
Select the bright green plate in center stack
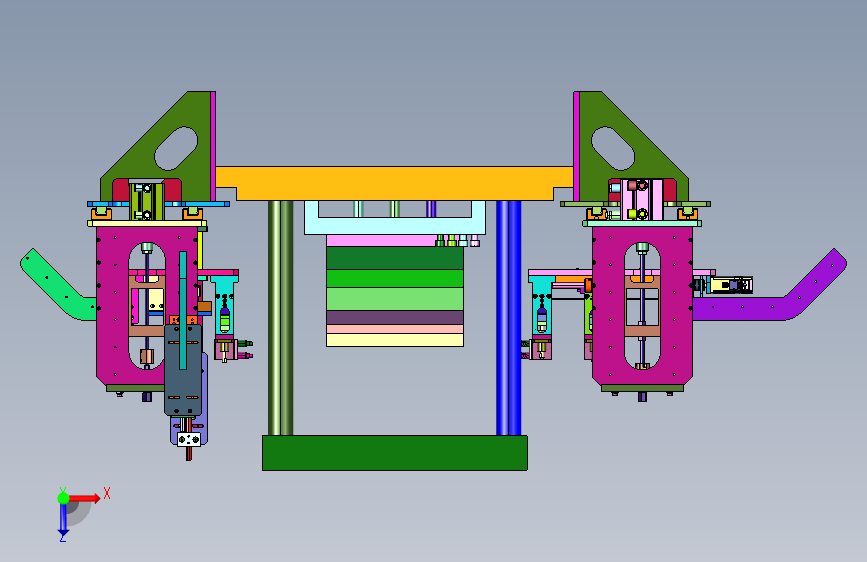(395, 278)
